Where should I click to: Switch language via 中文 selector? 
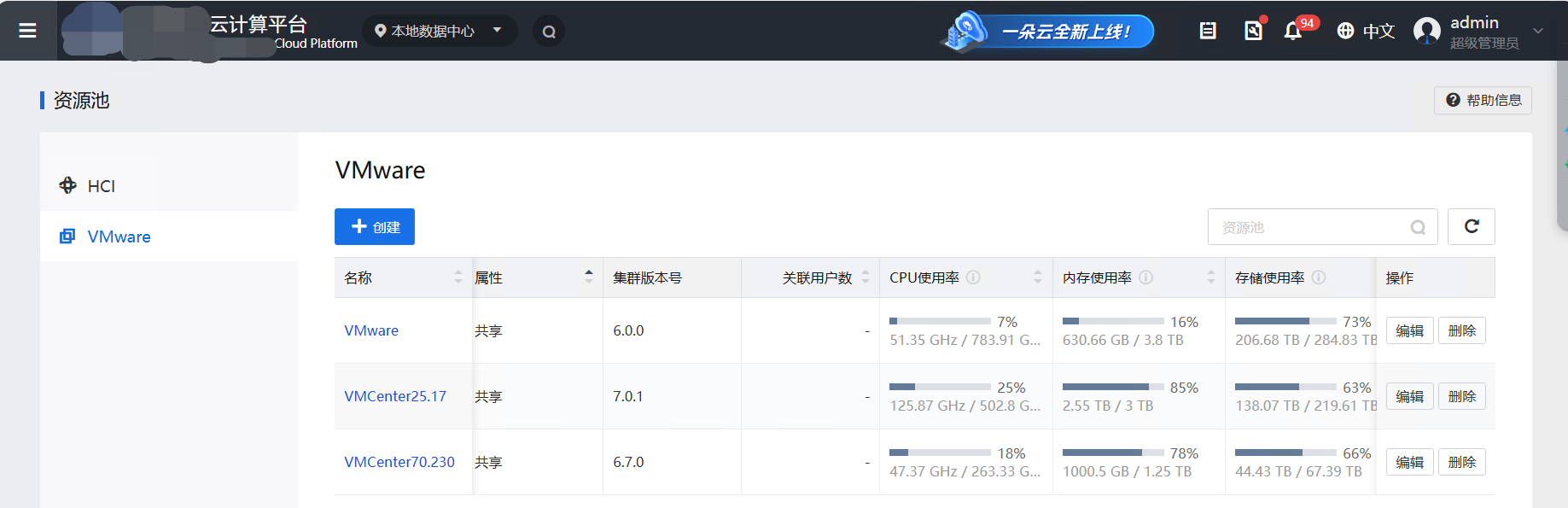(1379, 31)
